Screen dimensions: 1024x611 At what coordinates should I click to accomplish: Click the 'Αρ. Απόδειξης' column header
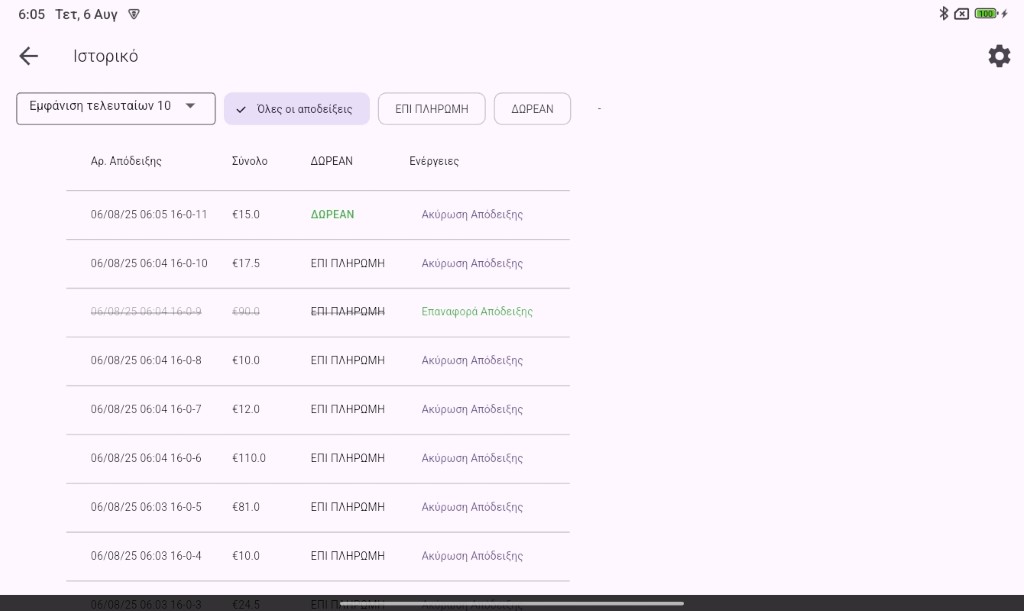point(126,161)
